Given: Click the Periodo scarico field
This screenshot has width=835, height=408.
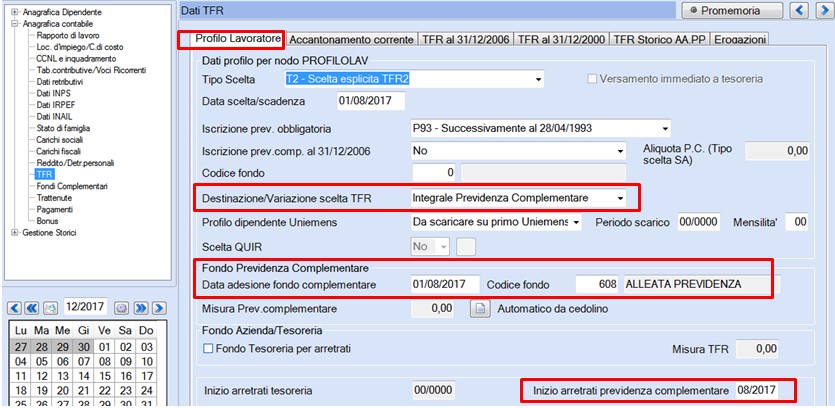Looking at the screenshot, I should [x=699, y=223].
